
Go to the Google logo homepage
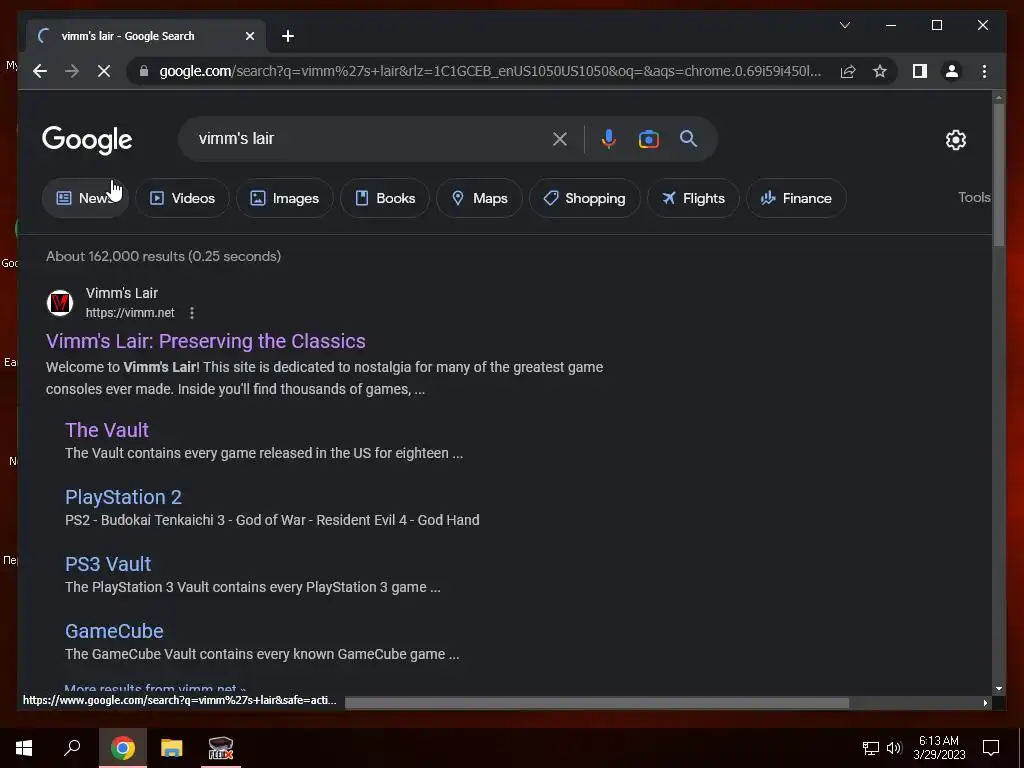click(87, 140)
